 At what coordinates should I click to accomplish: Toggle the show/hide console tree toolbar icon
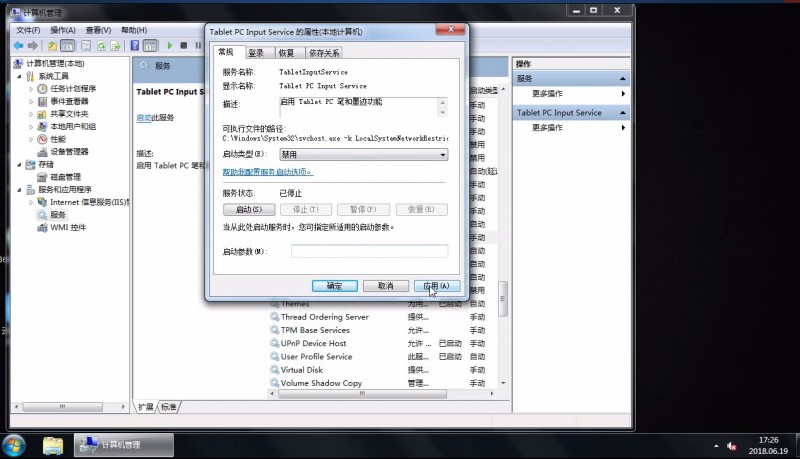67,46
